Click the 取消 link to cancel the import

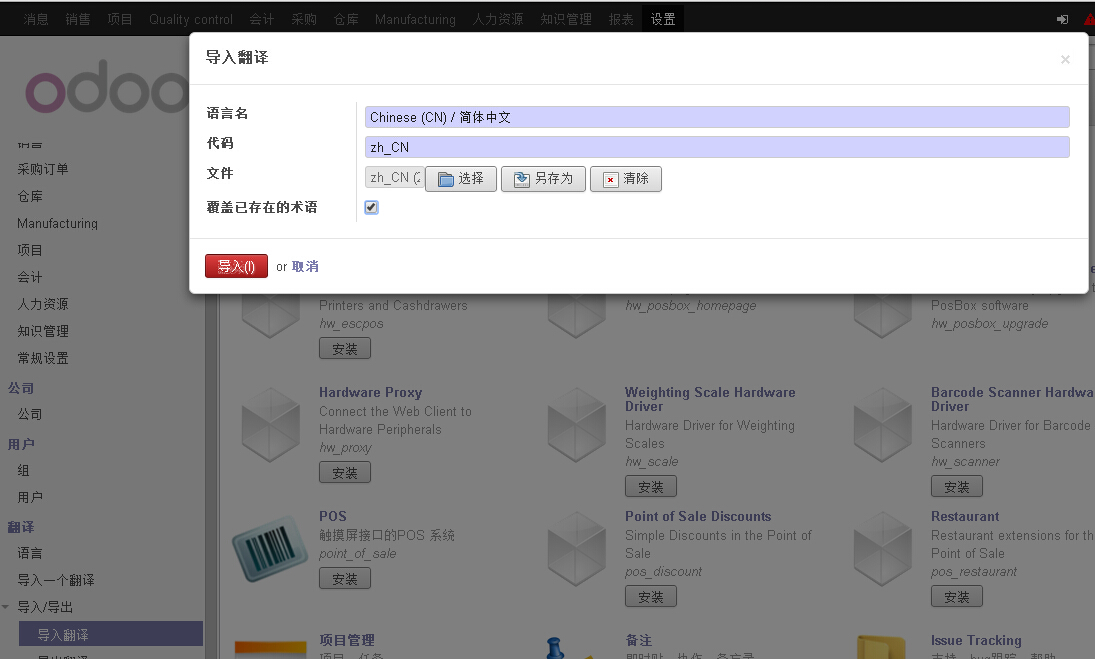click(x=305, y=267)
